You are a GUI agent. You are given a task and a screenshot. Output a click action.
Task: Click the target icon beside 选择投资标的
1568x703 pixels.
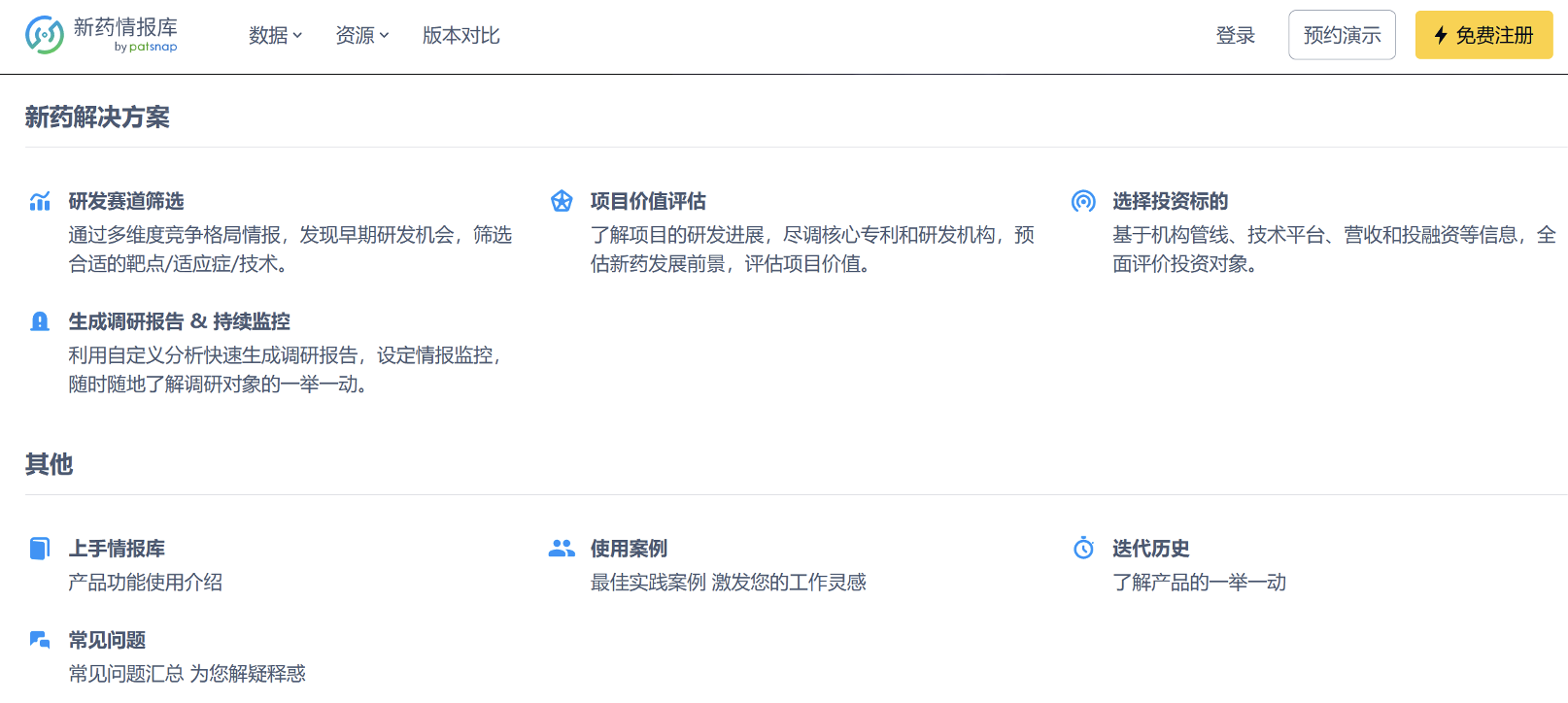1083,201
